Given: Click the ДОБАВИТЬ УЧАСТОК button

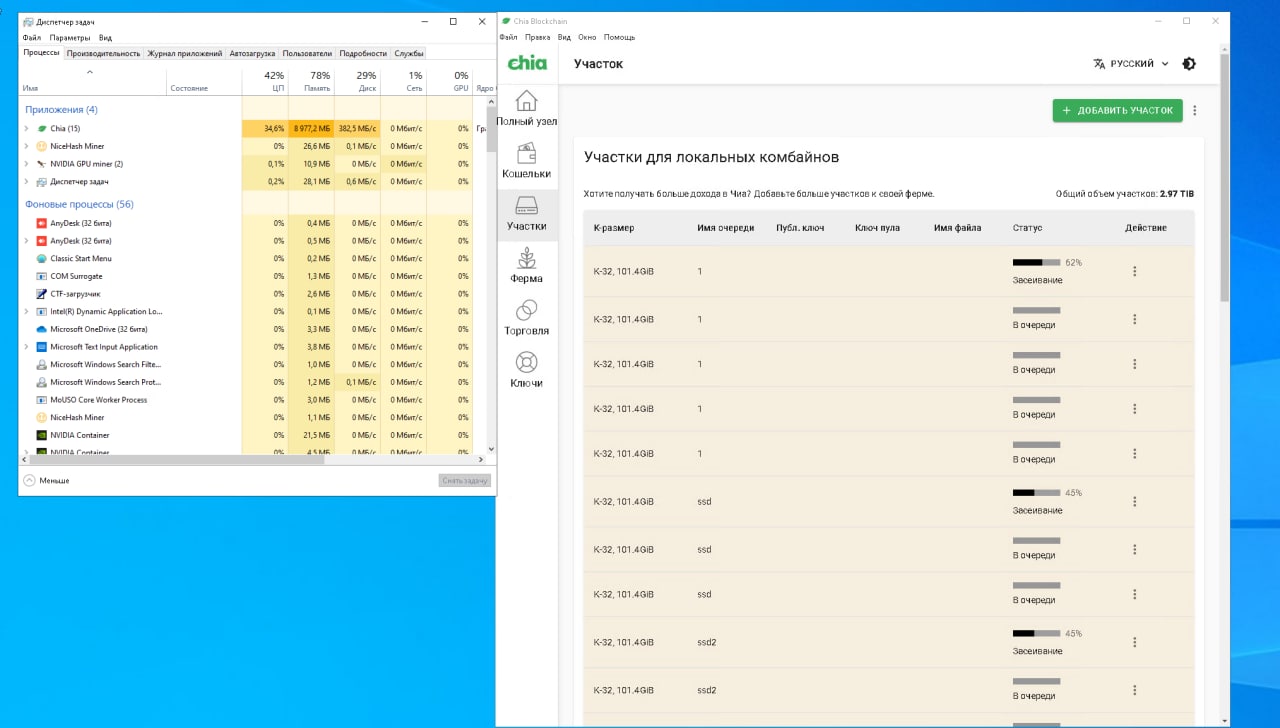Looking at the screenshot, I should click(1117, 111).
